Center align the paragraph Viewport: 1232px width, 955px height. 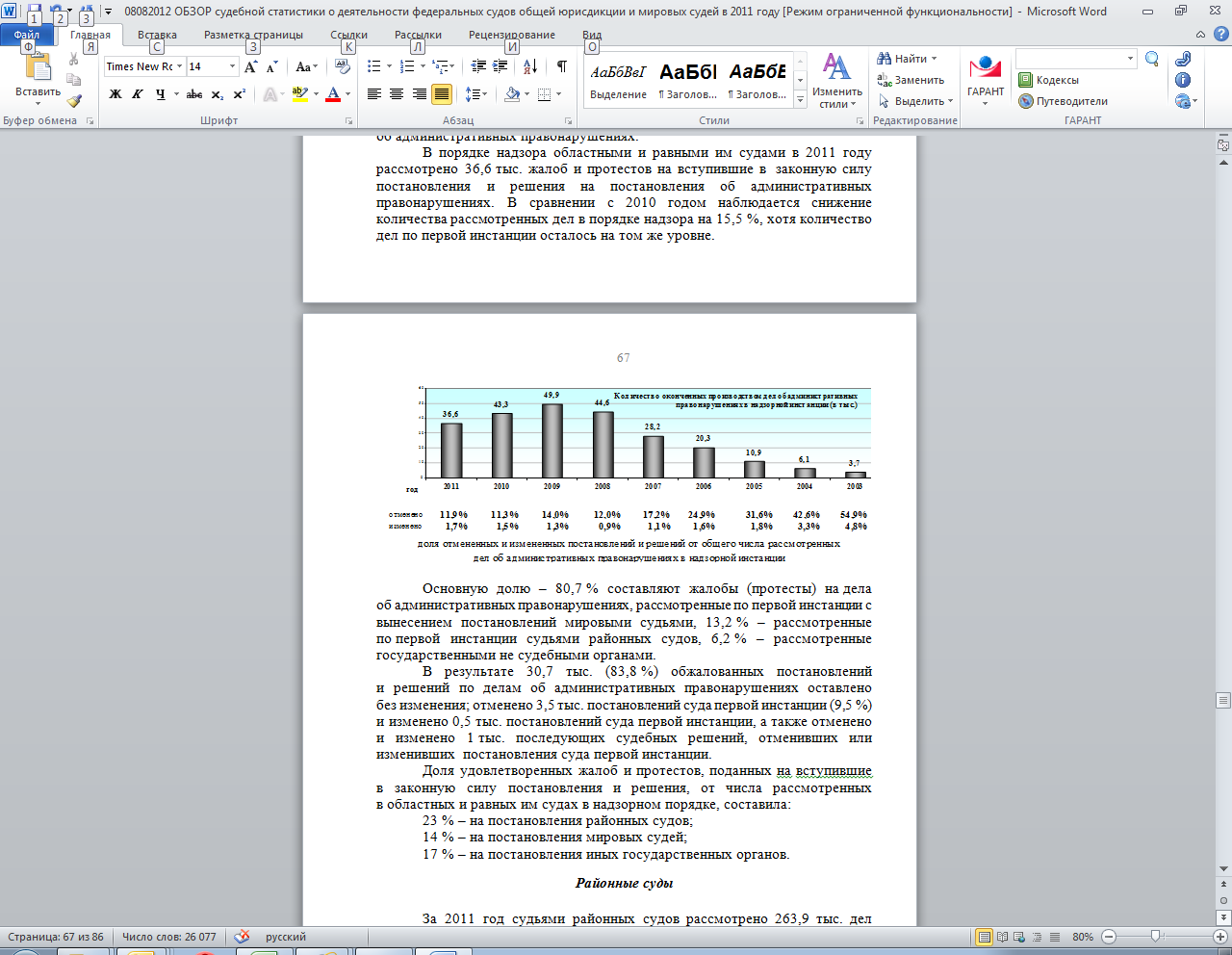coord(396,94)
